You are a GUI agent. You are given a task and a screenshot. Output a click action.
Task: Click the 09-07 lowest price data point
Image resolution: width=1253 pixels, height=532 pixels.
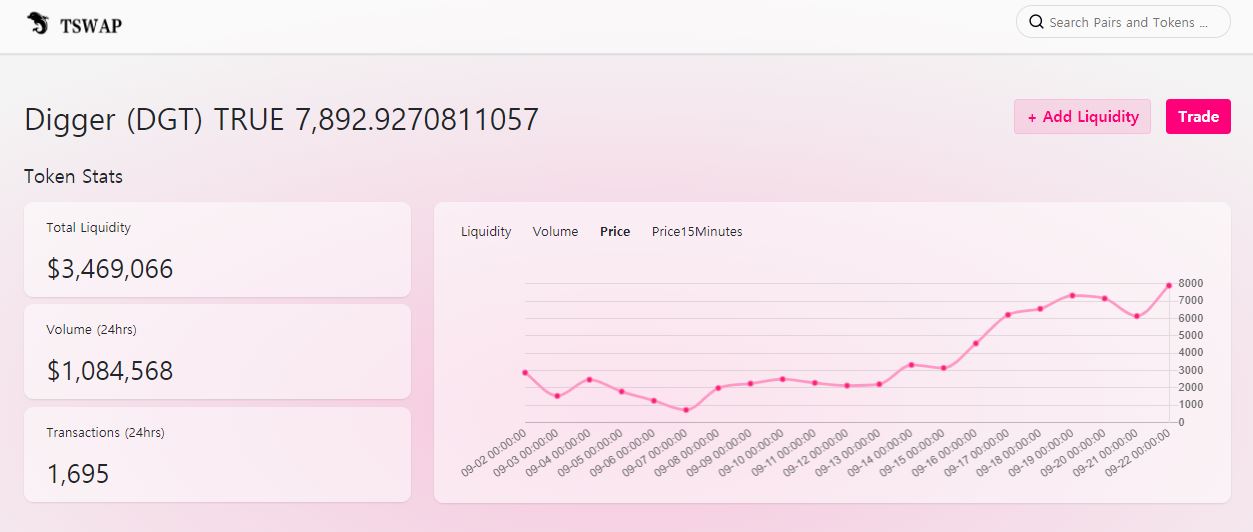point(686,410)
